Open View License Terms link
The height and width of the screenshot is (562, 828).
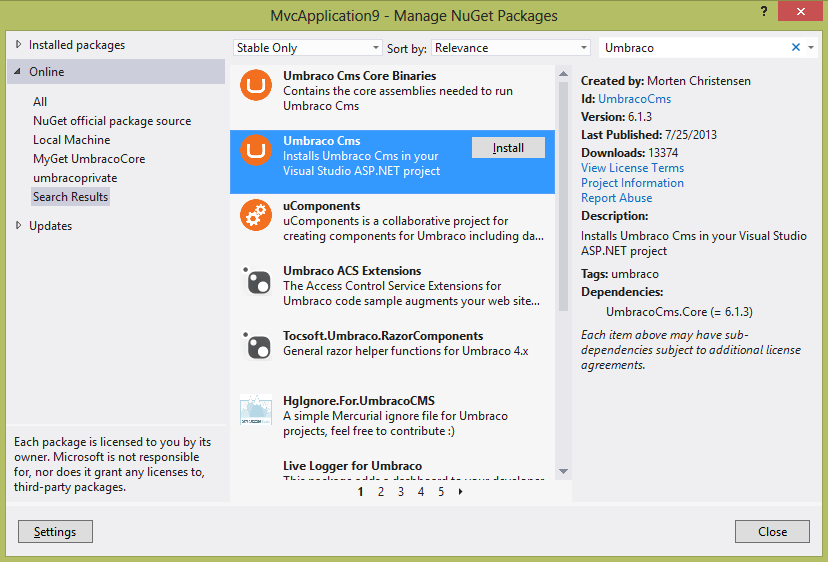click(633, 168)
